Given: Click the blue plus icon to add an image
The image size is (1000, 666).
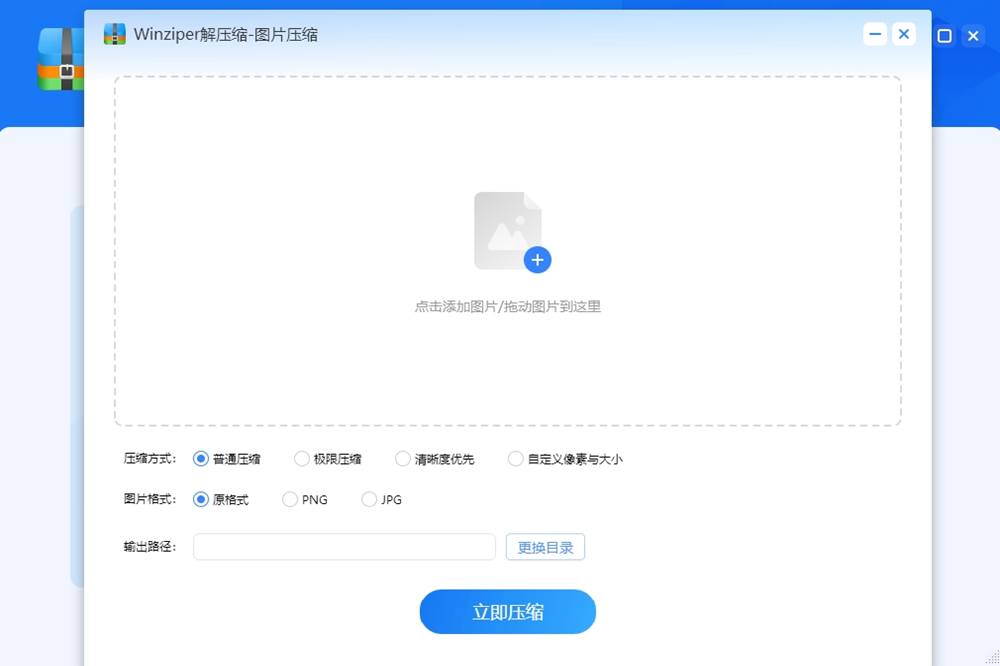Looking at the screenshot, I should tap(538, 260).
